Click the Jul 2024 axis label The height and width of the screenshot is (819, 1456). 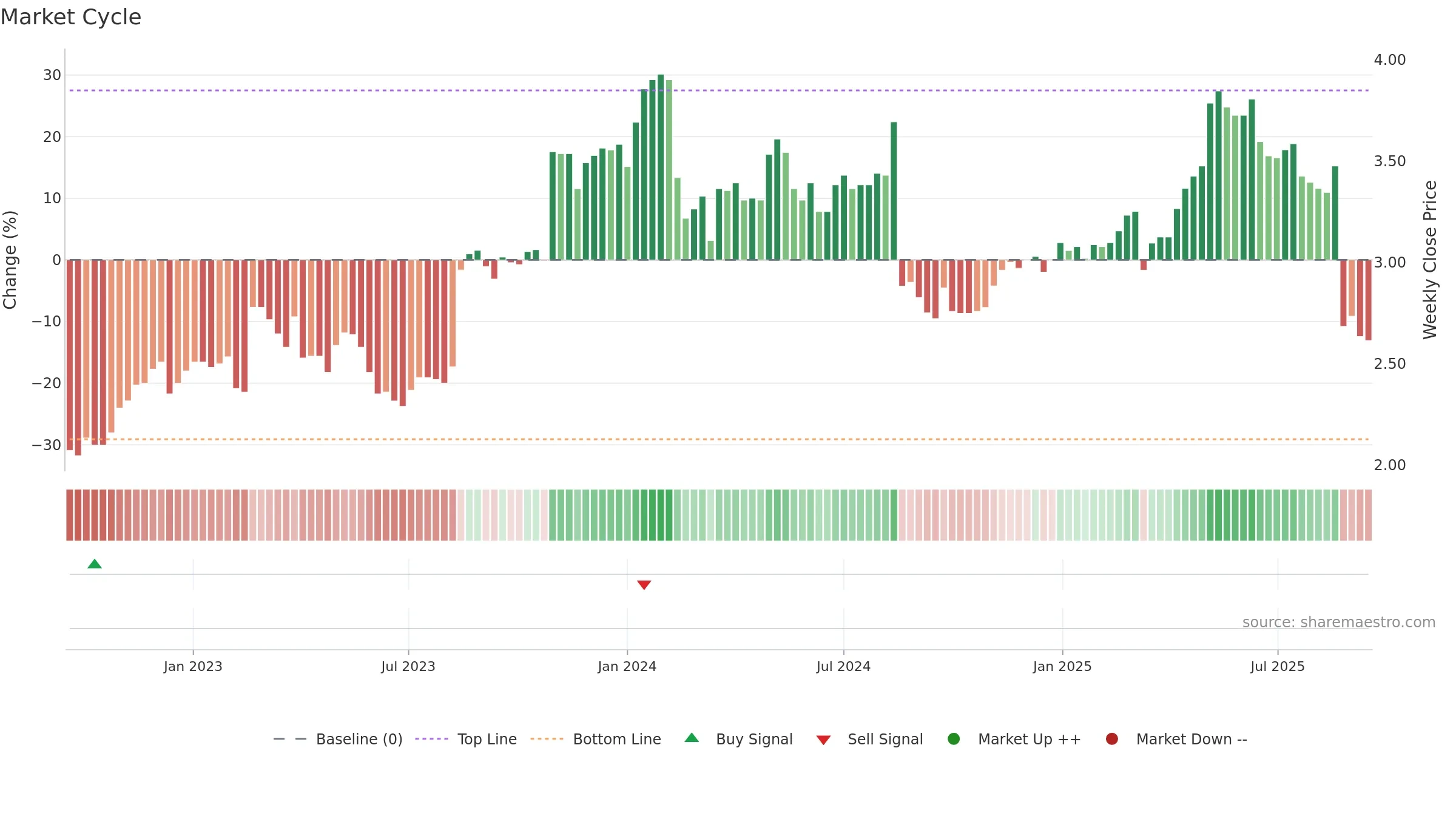point(843,667)
